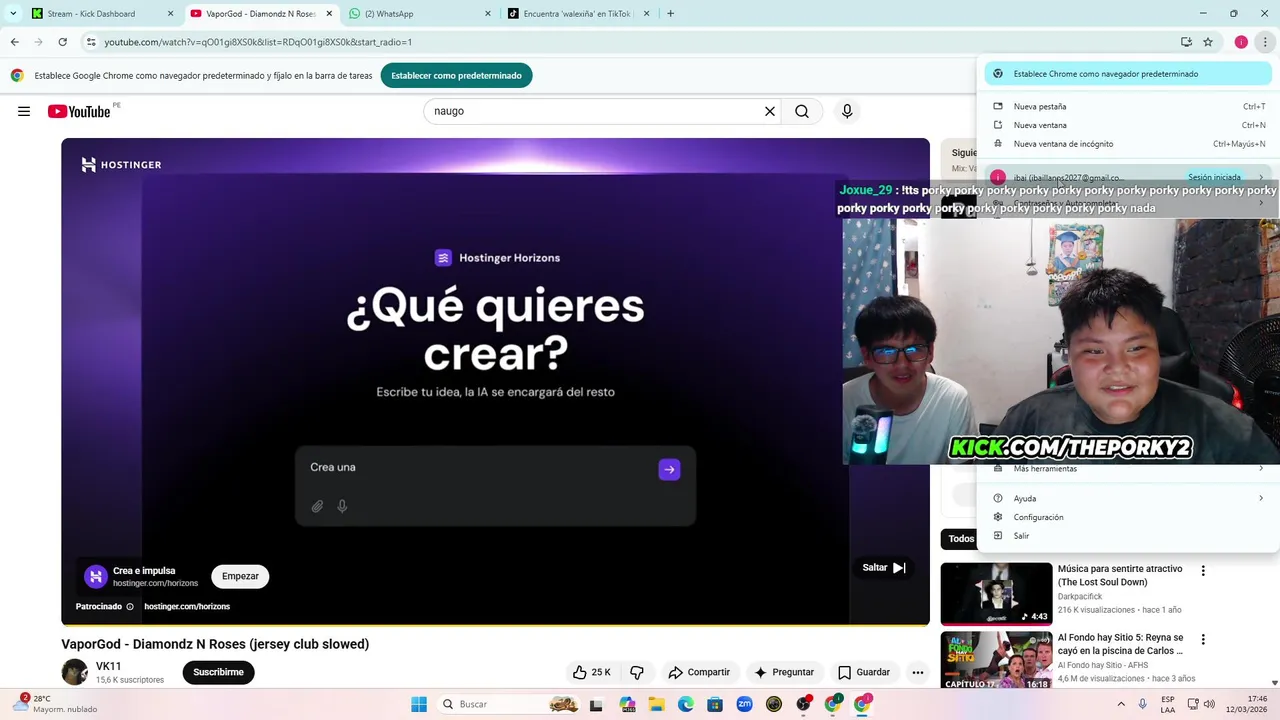Viewport: 1280px width, 720px height.
Task: Click 'Guardar' to save the video
Action: pos(864,672)
